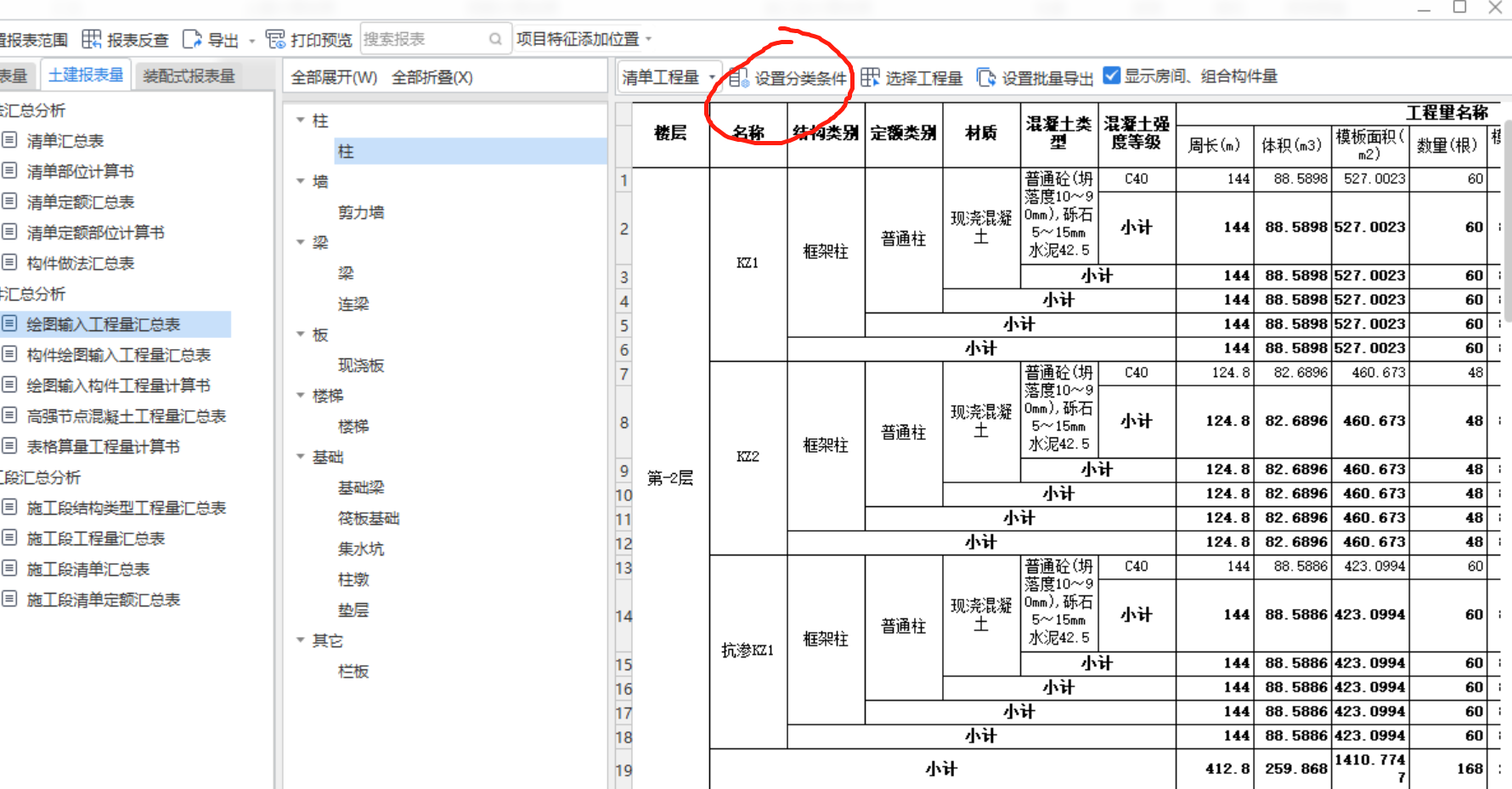
Task: Select 剪力墙 in the component tree
Action: (x=361, y=212)
